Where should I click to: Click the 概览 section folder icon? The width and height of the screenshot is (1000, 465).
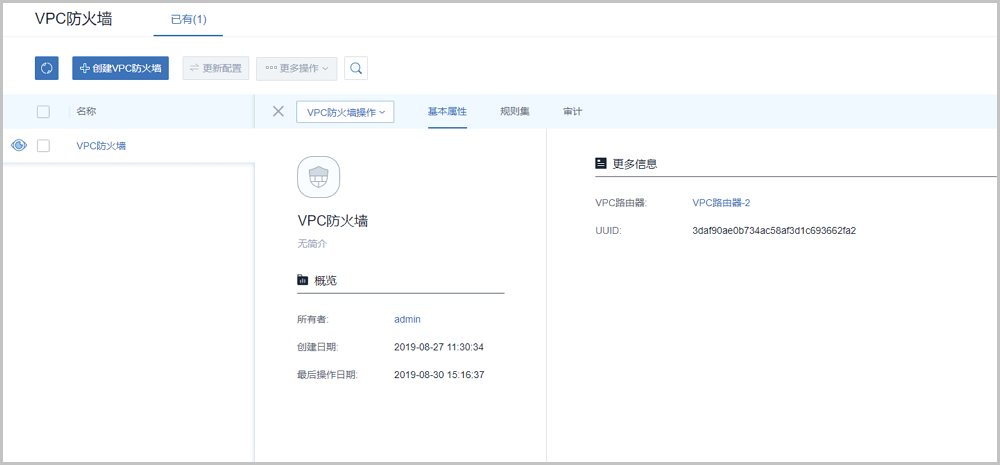[303, 280]
